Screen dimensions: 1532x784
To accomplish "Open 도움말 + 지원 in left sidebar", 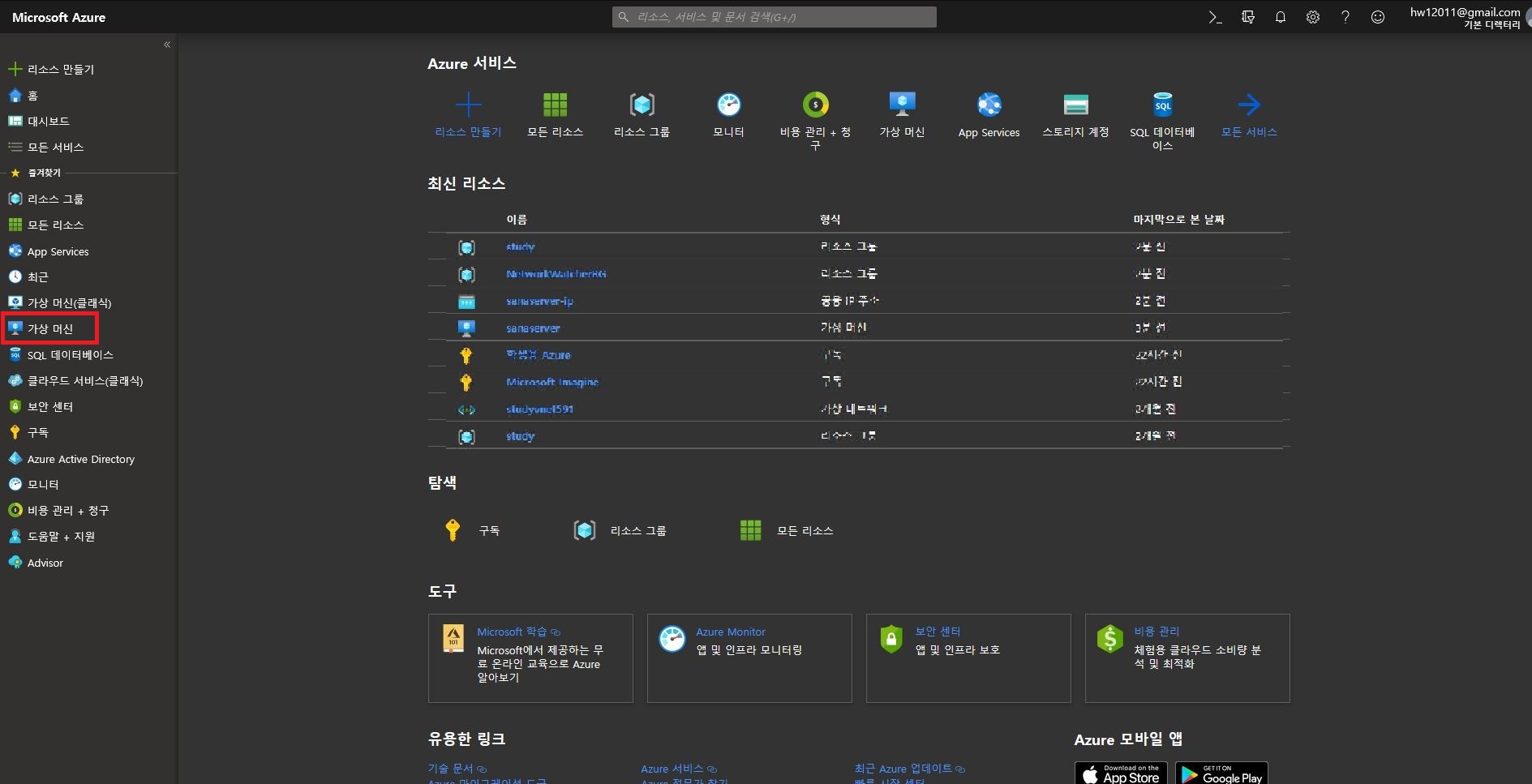I will tap(52, 537).
